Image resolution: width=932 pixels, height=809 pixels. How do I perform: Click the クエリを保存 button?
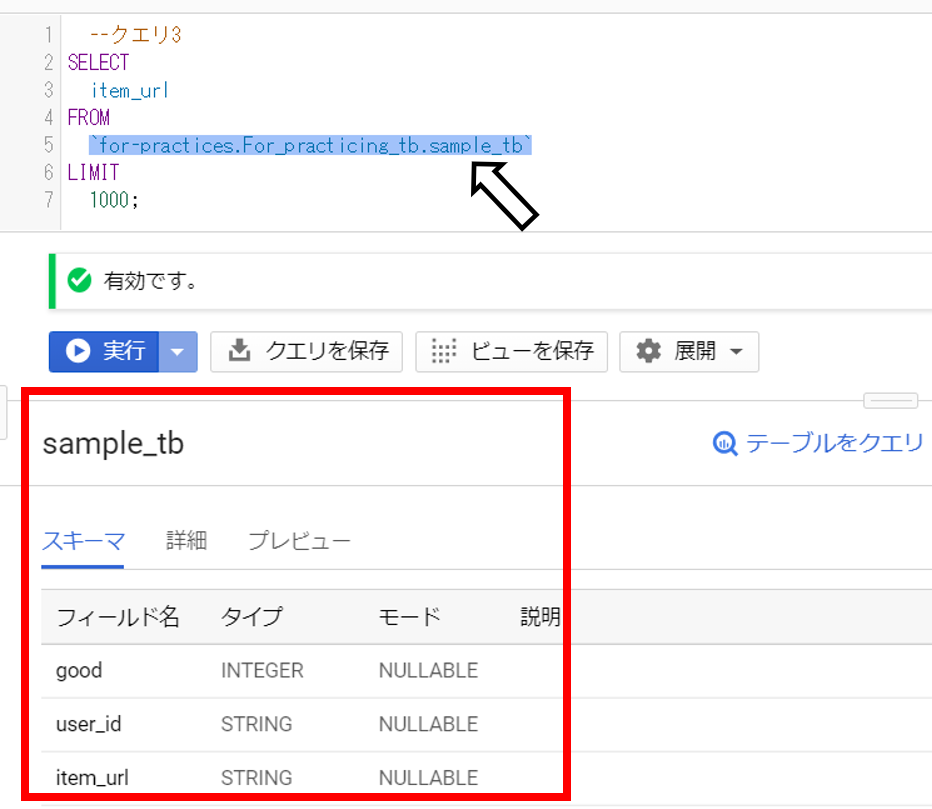306,352
